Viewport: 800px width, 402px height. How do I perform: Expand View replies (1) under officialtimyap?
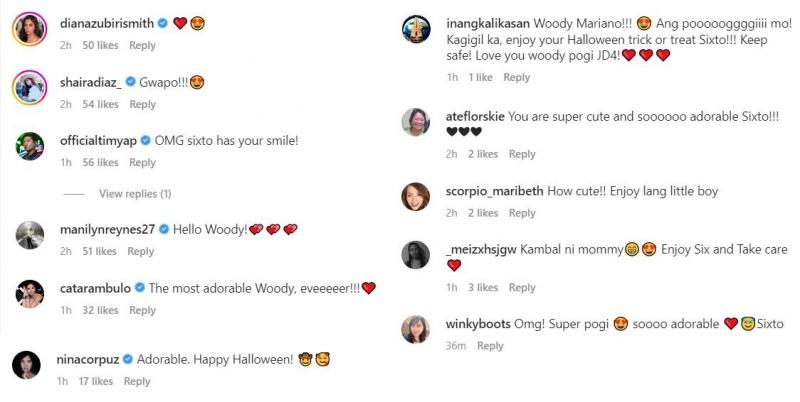[135, 193]
